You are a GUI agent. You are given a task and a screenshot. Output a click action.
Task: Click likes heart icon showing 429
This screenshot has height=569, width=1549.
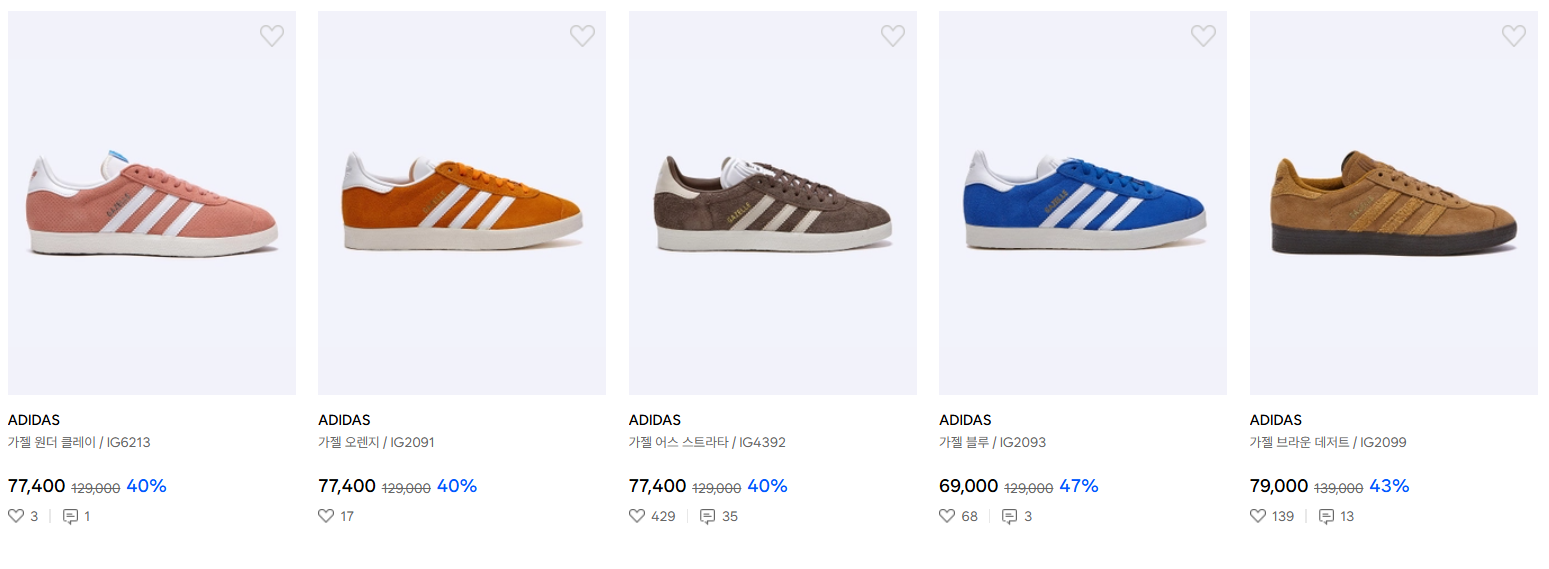point(637,516)
